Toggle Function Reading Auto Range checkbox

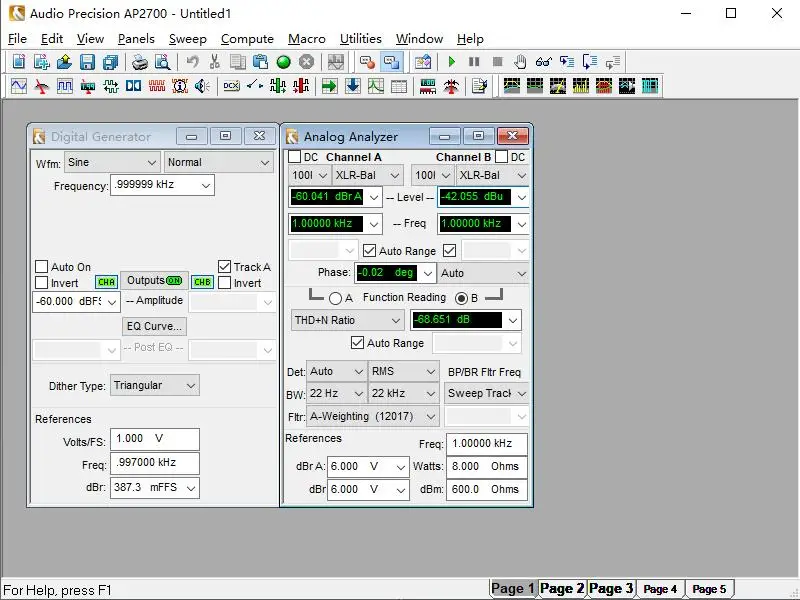click(357, 343)
